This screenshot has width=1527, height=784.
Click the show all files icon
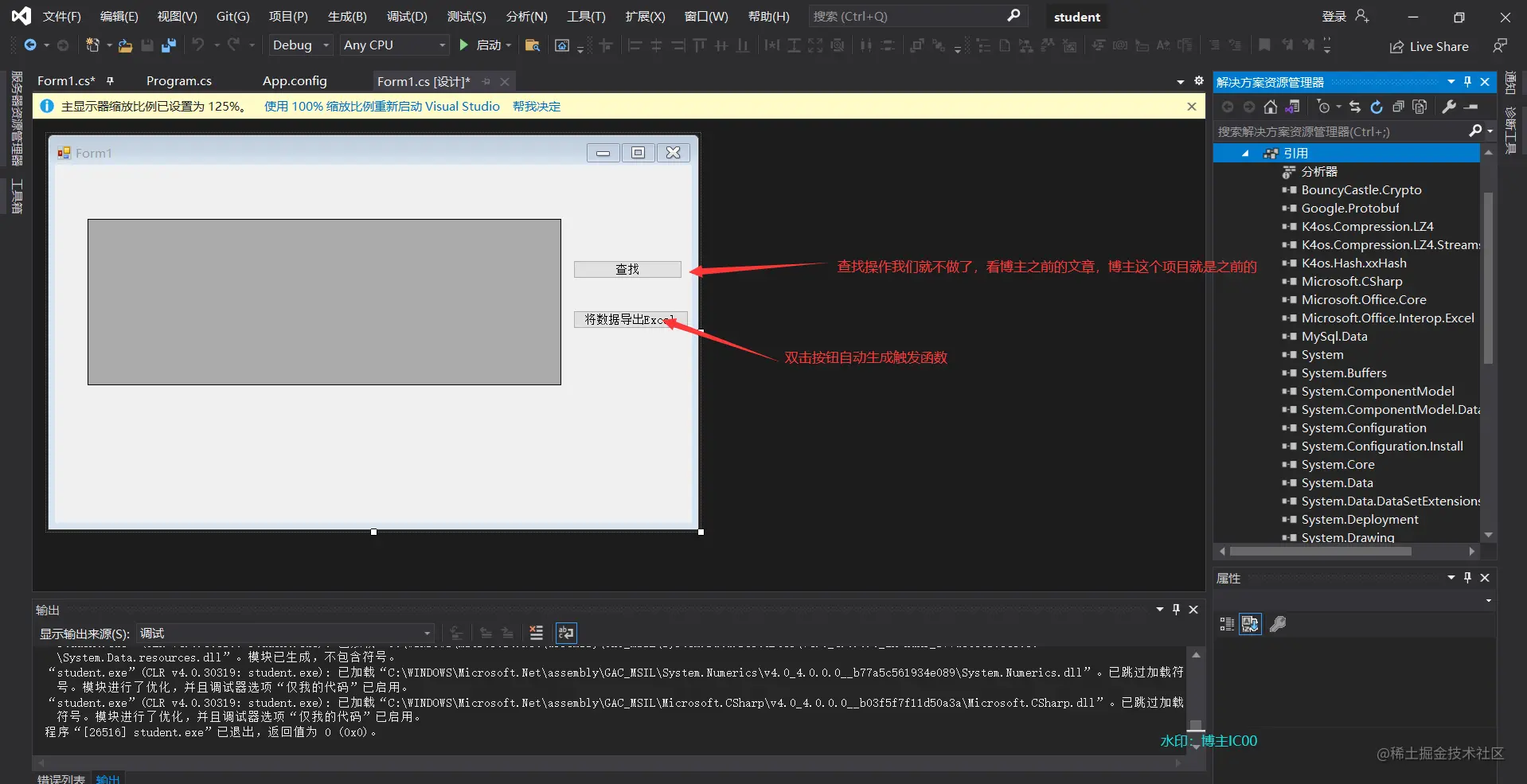point(1420,107)
